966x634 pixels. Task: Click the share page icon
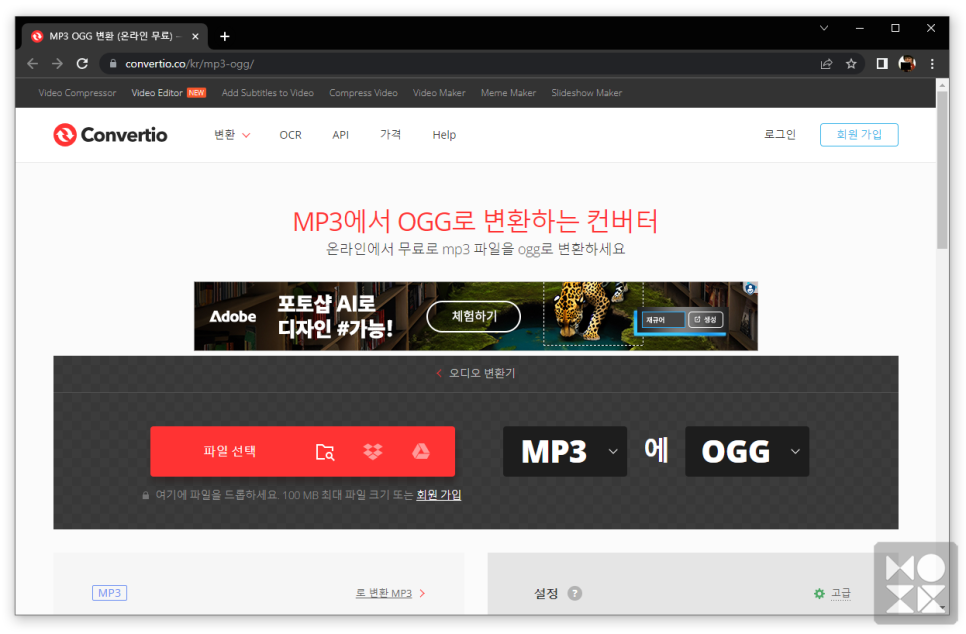(x=826, y=63)
